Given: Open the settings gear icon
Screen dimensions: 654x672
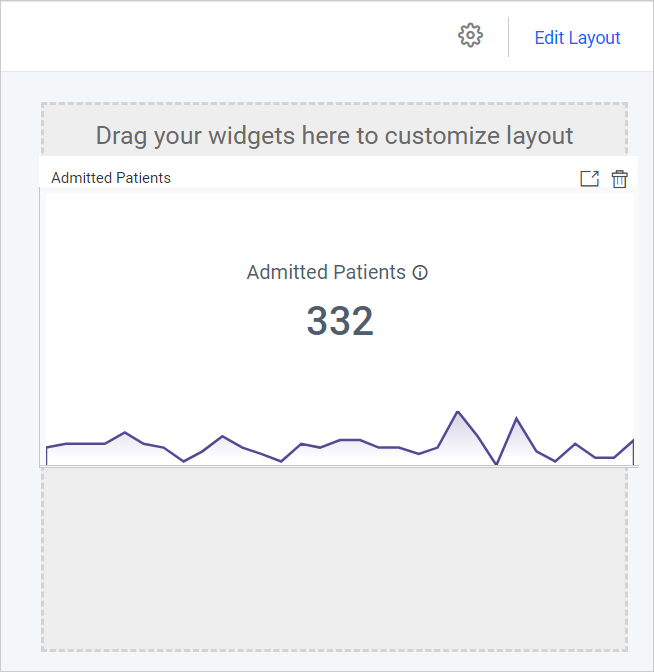Looking at the screenshot, I should pos(470,36).
